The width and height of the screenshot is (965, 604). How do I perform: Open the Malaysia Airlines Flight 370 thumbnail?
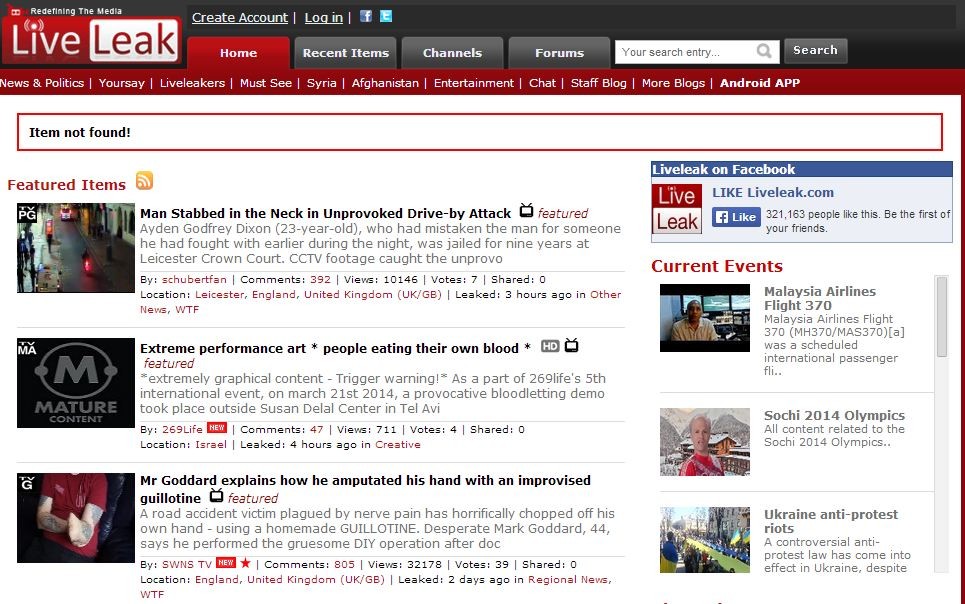[x=704, y=318]
